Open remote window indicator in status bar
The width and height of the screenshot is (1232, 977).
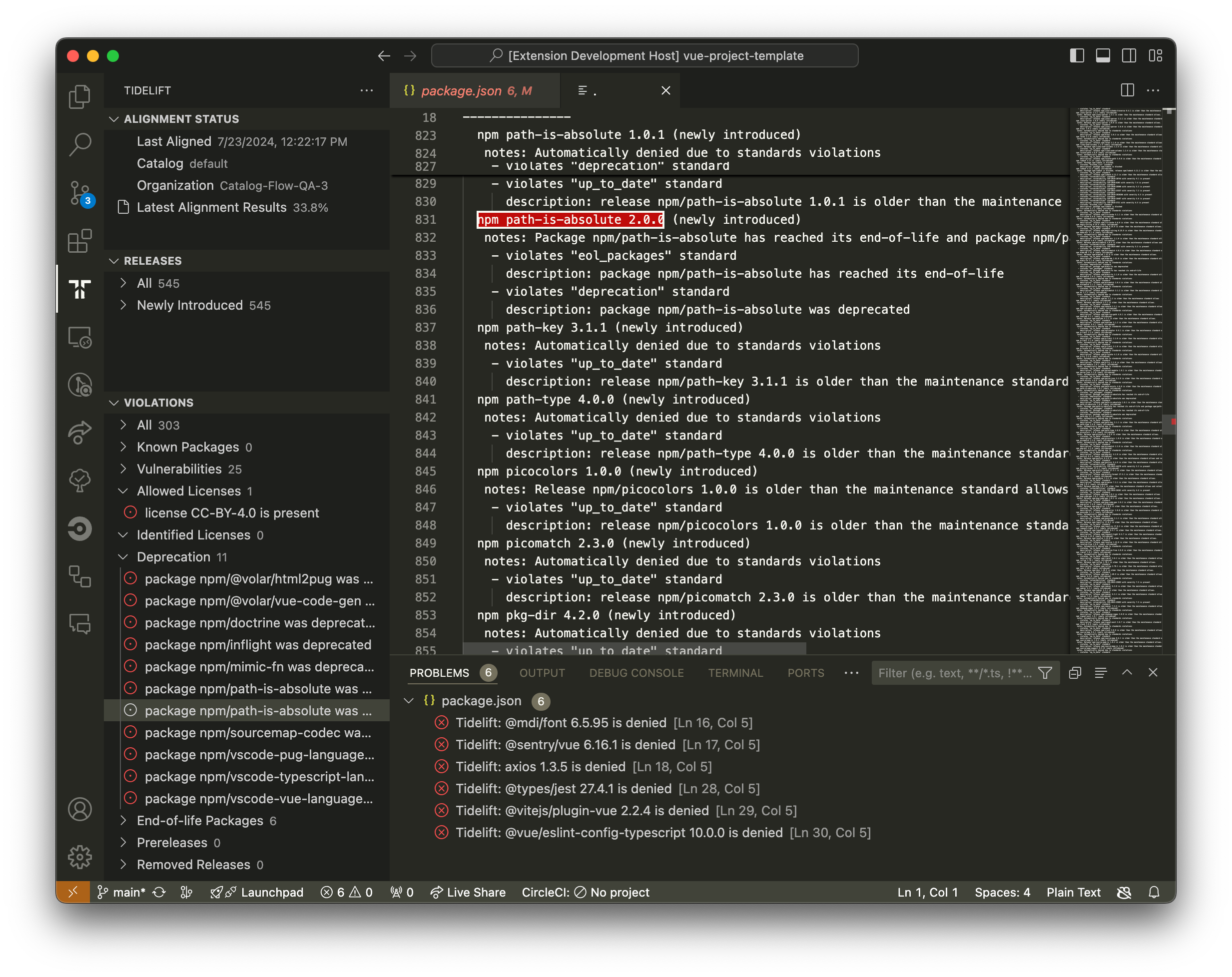click(x=72, y=892)
